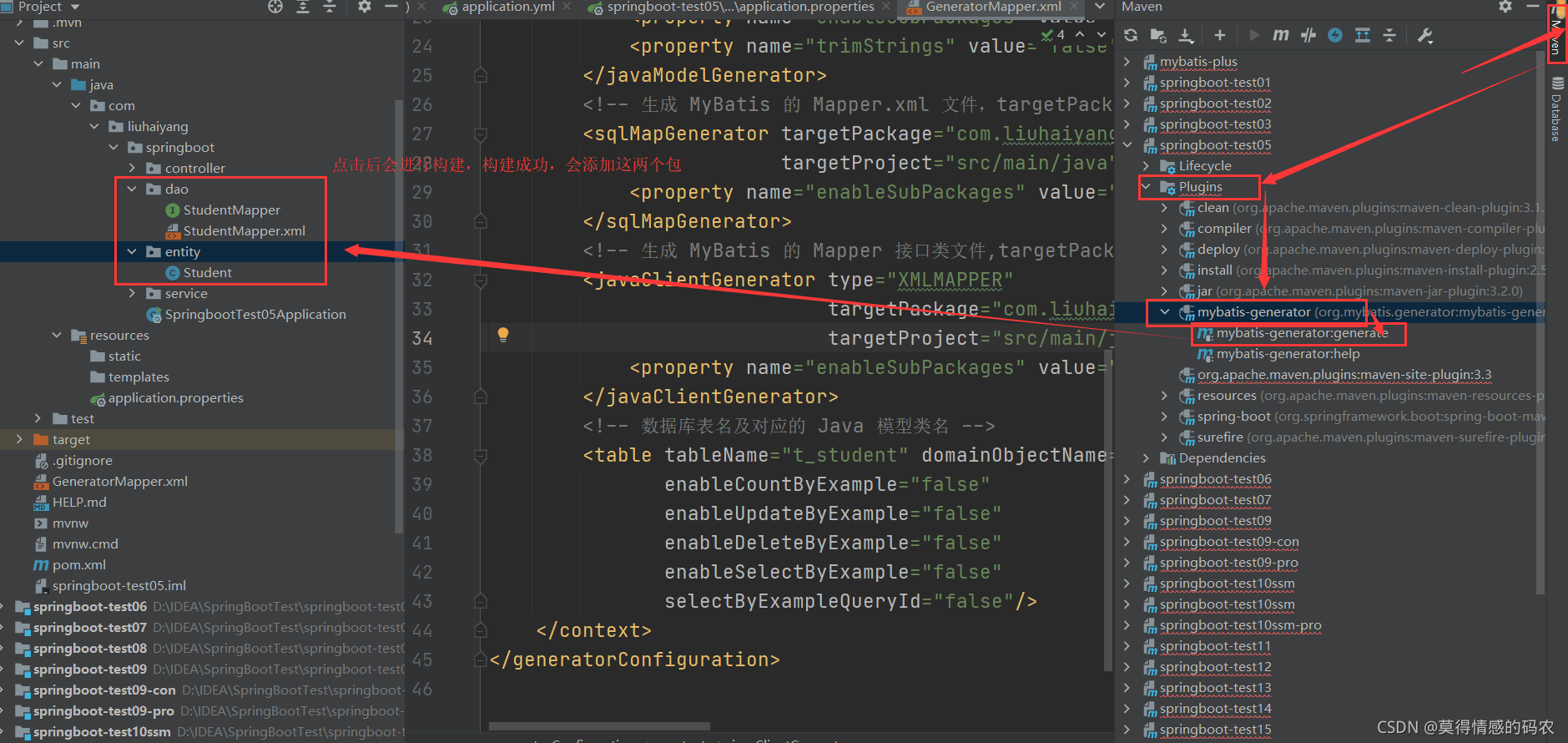The height and width of the screenshot is (743, 1568).
Task: Open Maven settings wrench icon
Action: (1425, 35)
